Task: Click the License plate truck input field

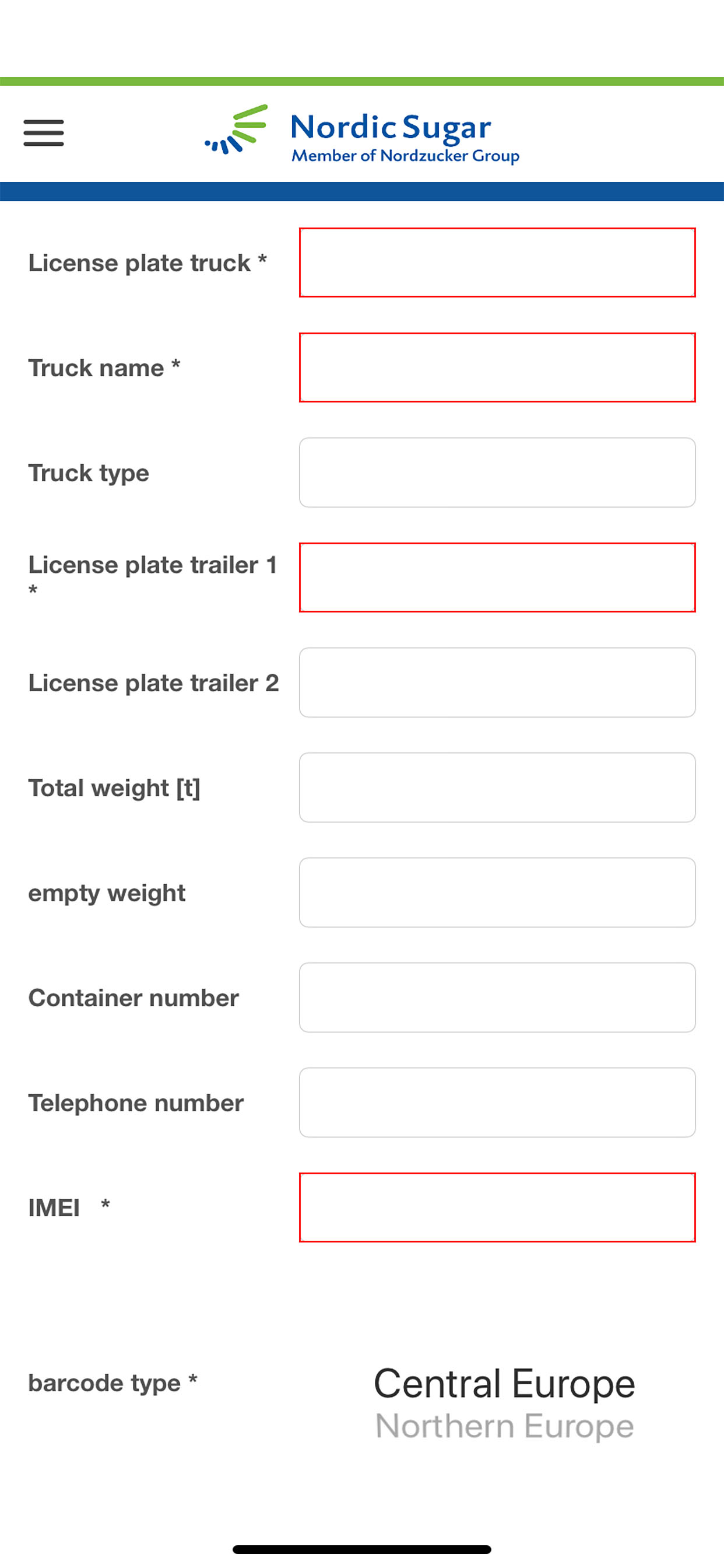Action: coord(497,263)
